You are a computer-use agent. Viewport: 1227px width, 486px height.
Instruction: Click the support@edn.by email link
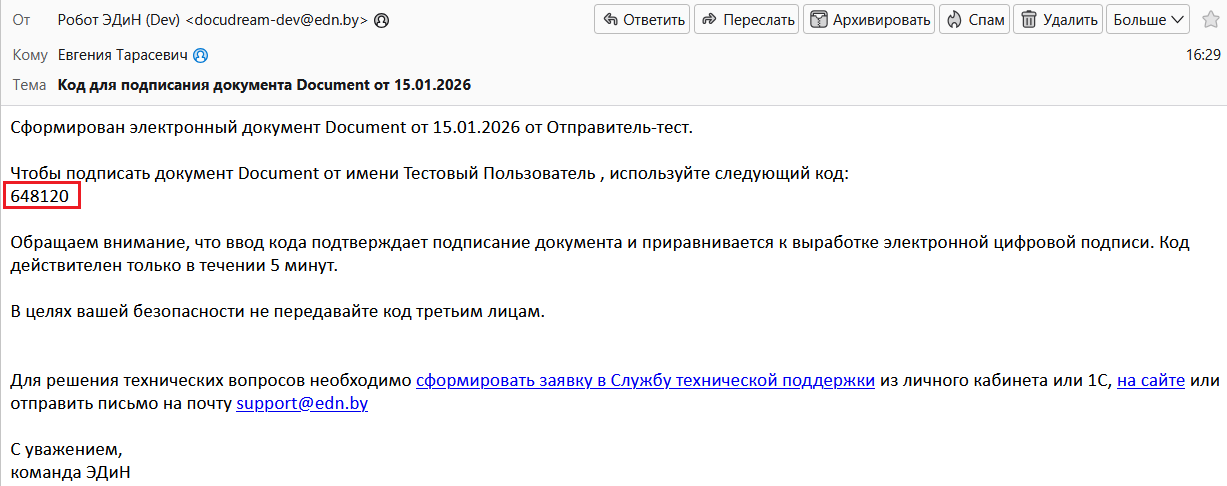302,404
